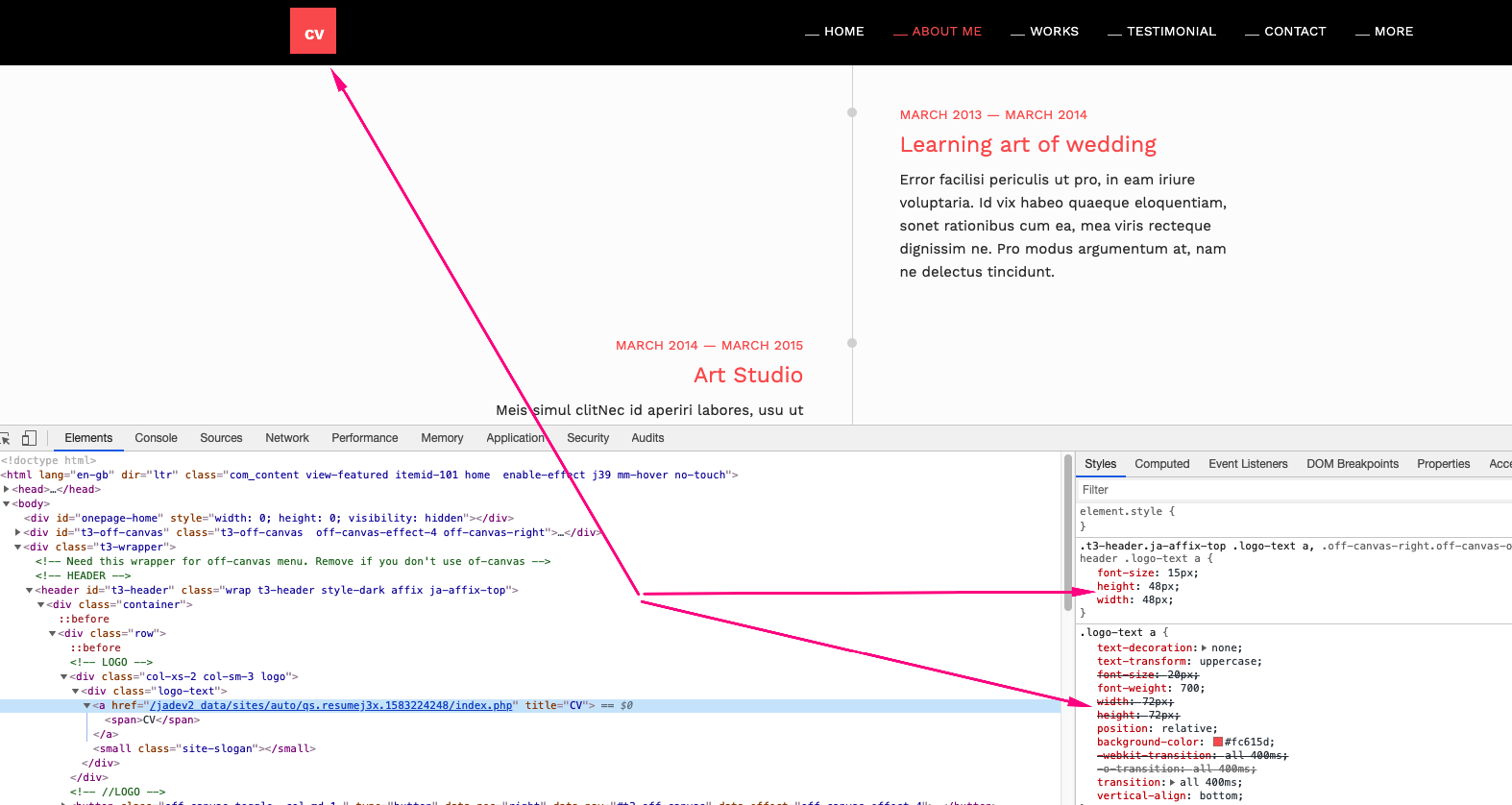
Task: Collapse the body element node
Action: (7, 503)
